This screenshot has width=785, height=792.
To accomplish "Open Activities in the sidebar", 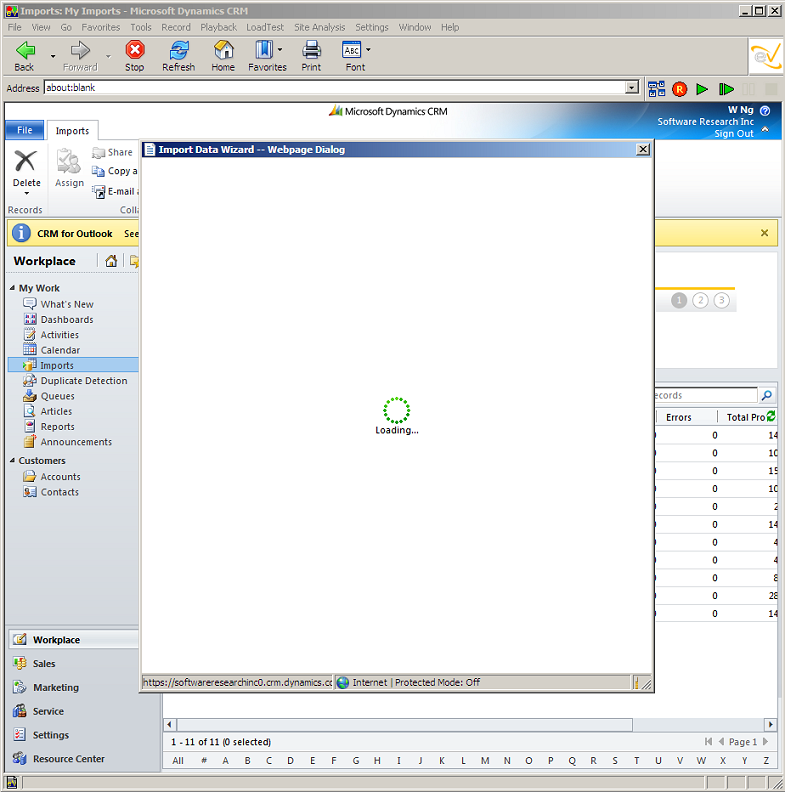I will [60, 335].
